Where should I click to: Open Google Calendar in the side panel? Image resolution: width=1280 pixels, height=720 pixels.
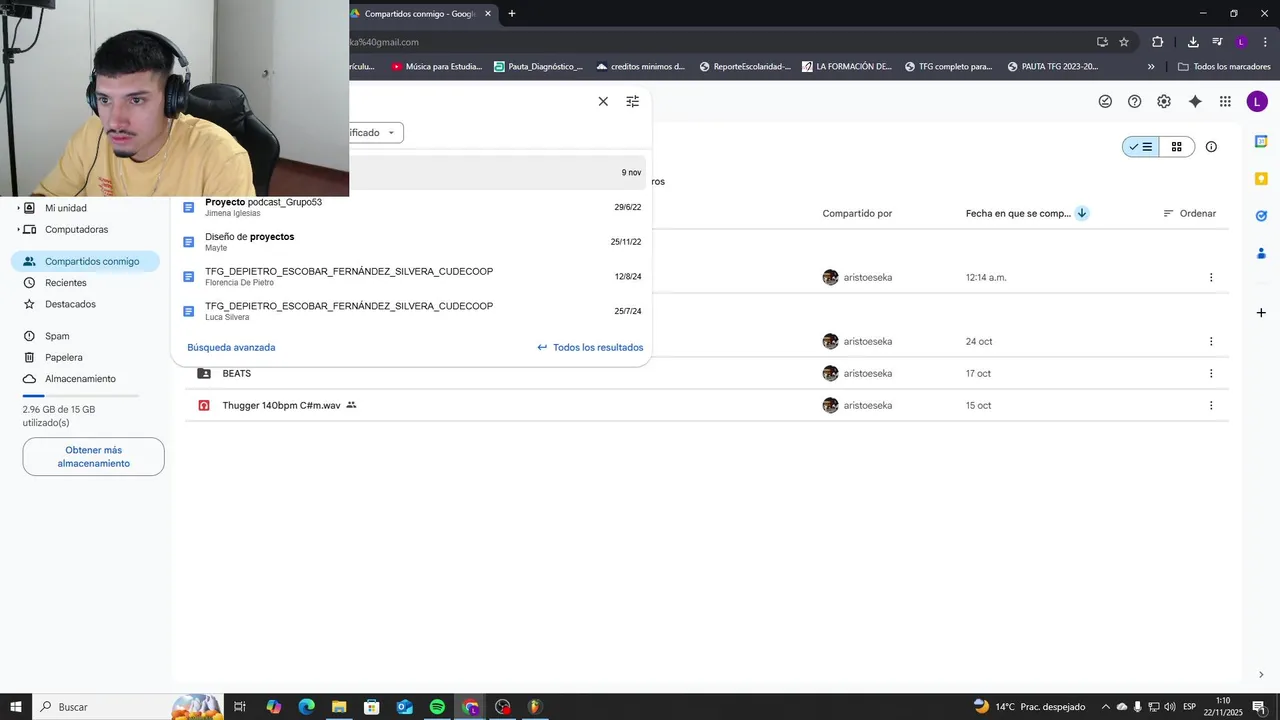[x=1261, y=141]
